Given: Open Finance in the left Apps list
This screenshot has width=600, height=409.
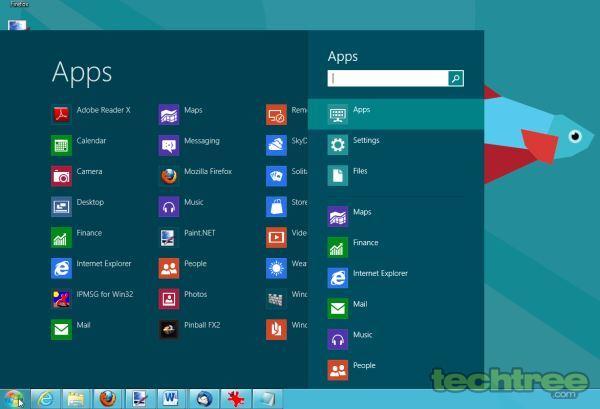Looking at the screenshot, I should click(61, 237).
